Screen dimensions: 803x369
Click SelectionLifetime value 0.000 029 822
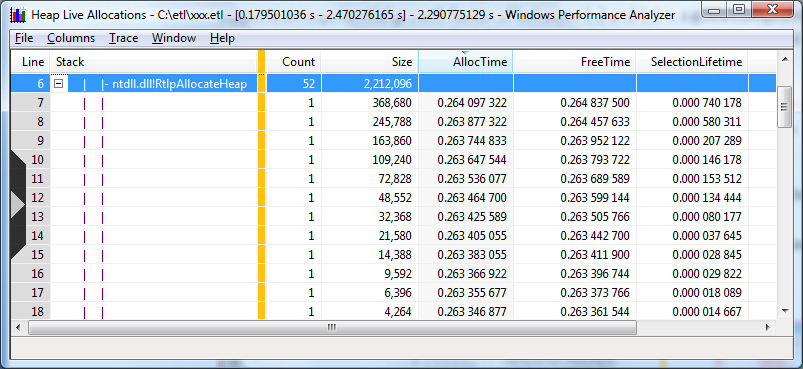[707, 273]
